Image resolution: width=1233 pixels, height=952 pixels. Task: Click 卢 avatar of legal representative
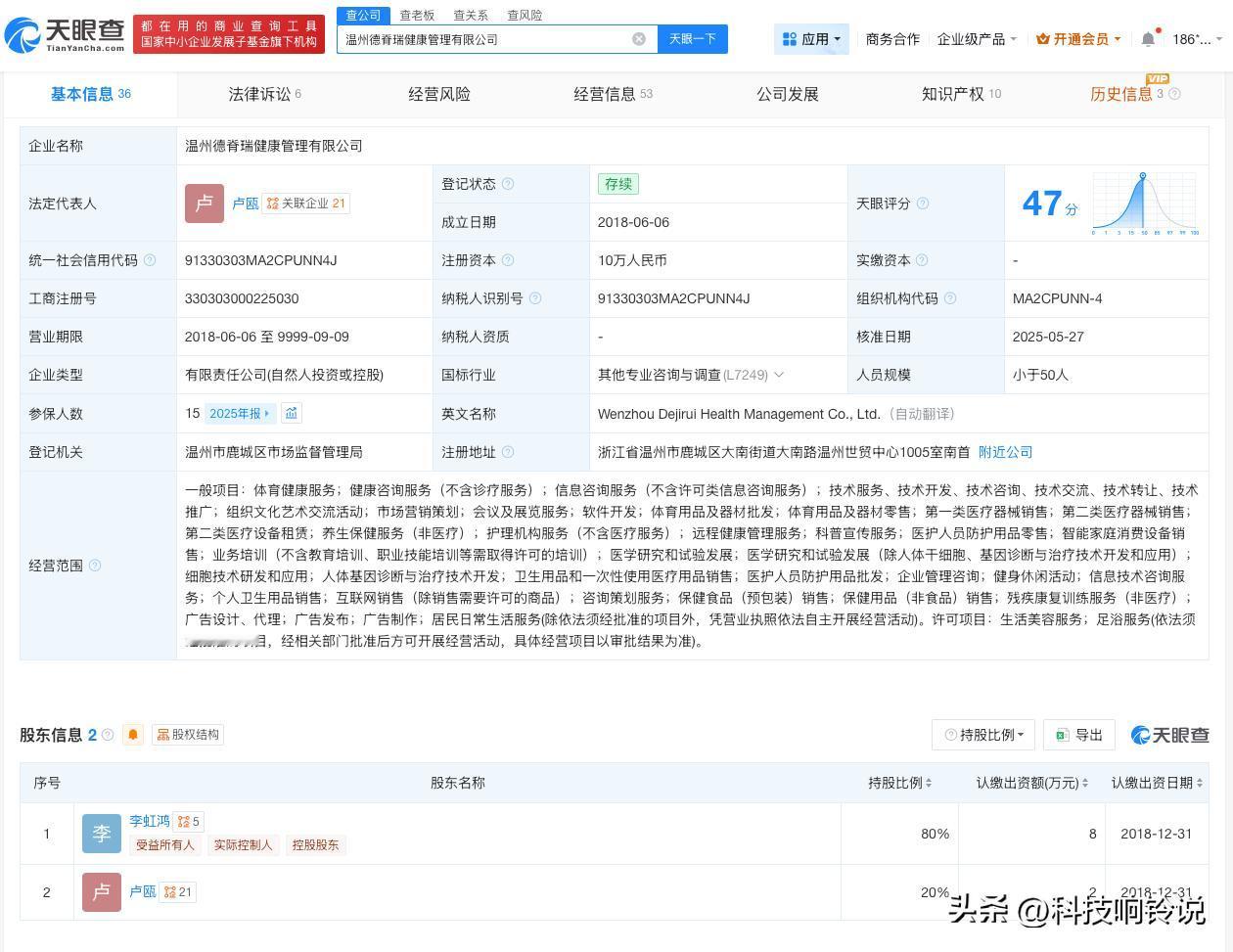click(x=205, y=204)
